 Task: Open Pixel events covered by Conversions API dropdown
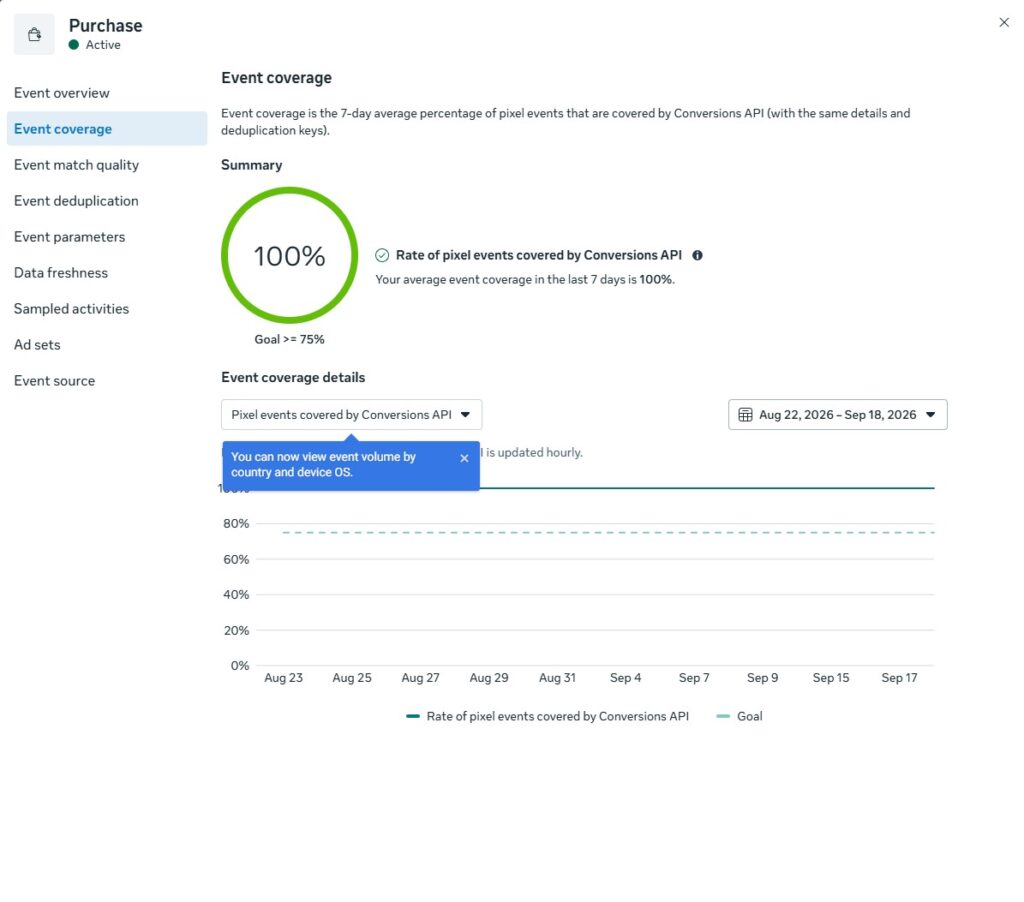coord(351,415)
